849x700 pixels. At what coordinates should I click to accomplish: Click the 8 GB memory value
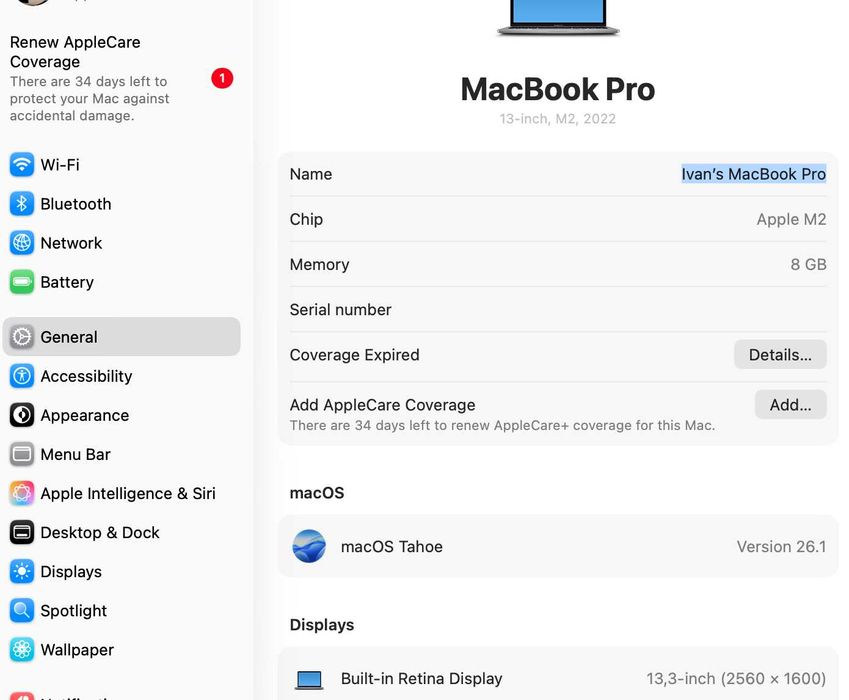[x=808, y=264]
